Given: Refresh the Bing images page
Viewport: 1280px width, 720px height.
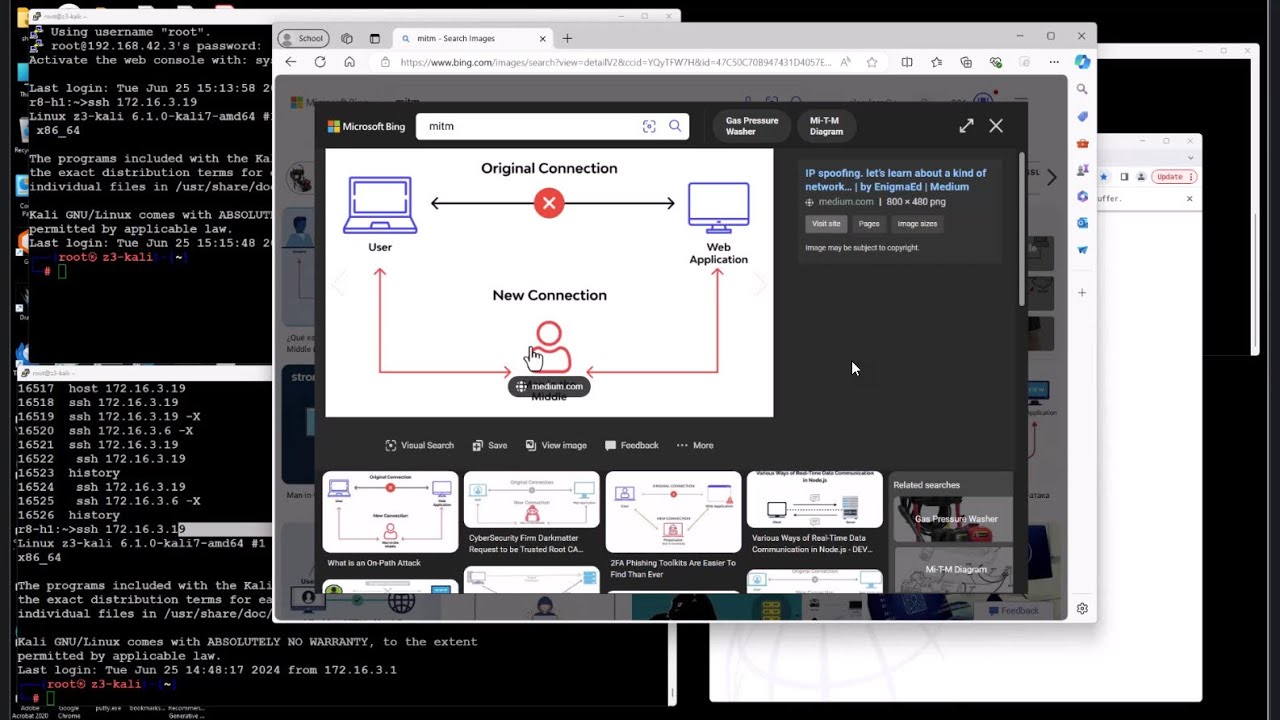Looking at the screenshot, I should point(320,62).
